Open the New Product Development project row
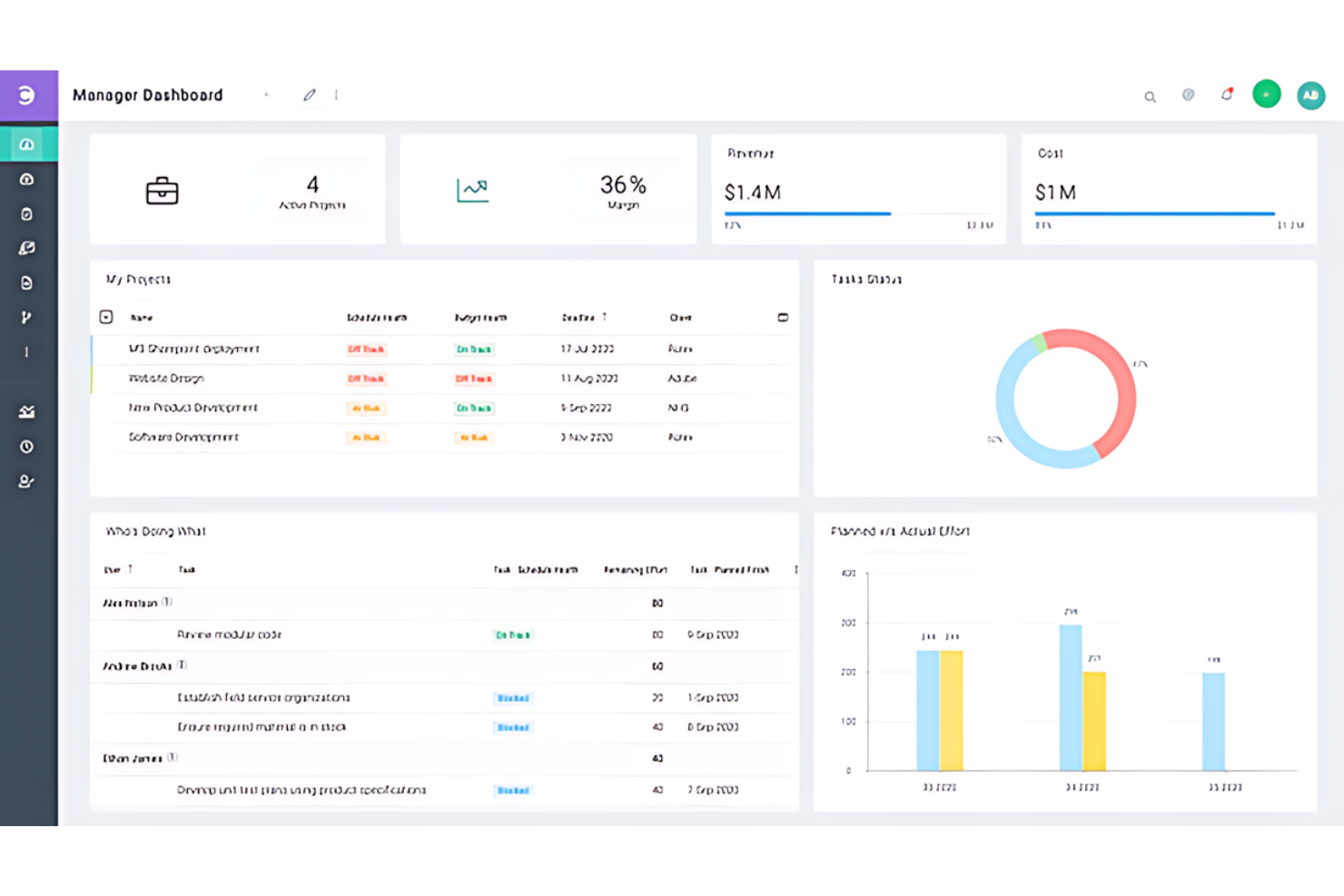 coord(443,409)
